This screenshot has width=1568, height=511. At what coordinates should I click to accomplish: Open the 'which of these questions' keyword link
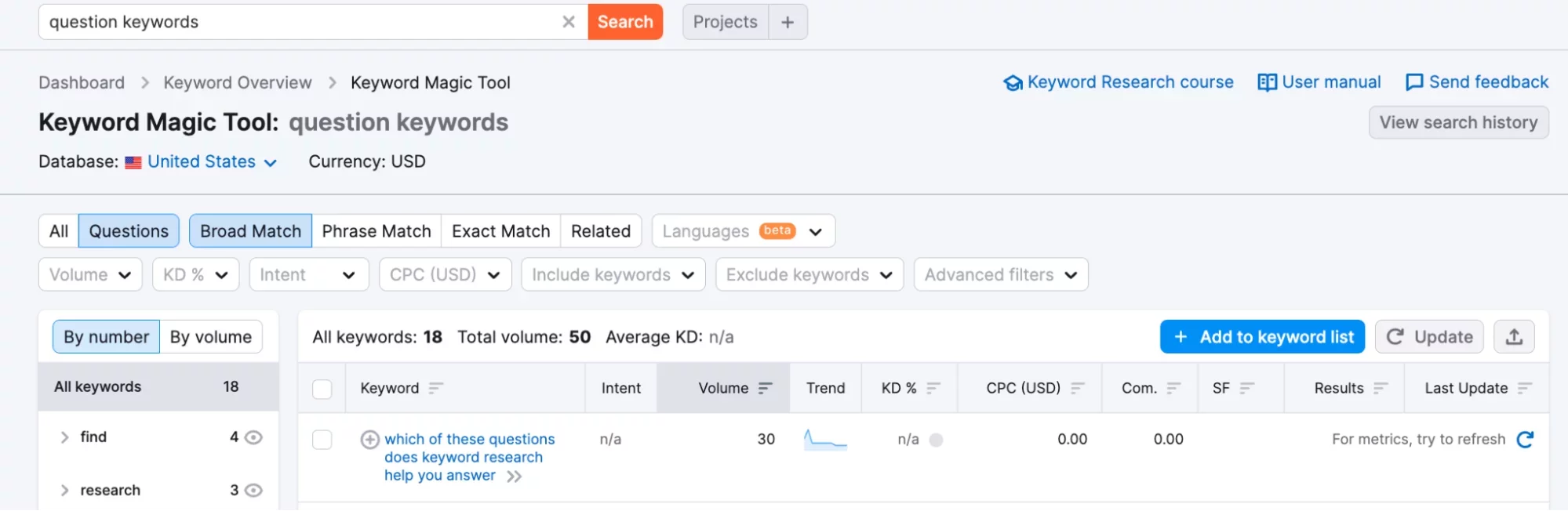point(469,457)
